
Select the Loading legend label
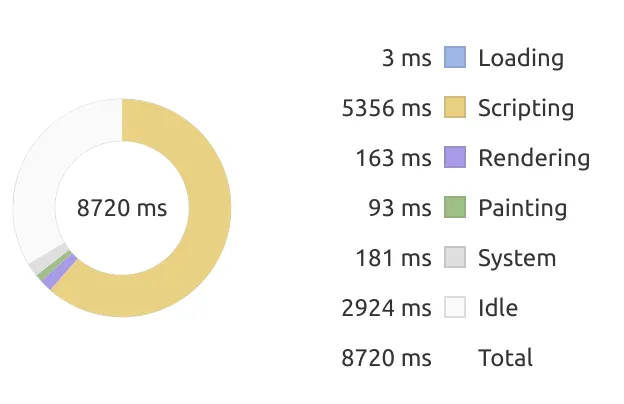pyautogui.click(x=520, y=58)
